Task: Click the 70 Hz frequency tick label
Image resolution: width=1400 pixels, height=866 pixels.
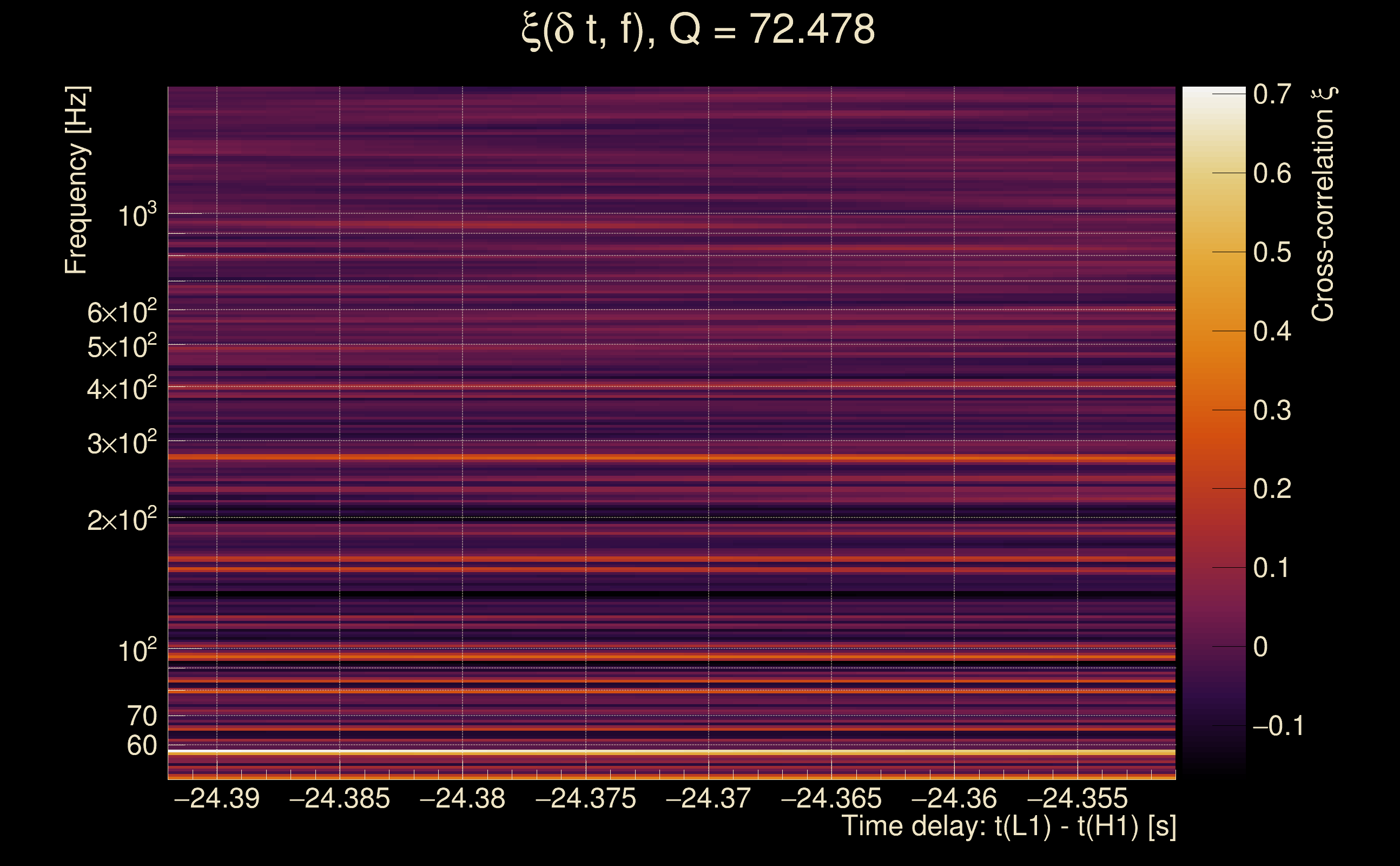Action: 141,716
